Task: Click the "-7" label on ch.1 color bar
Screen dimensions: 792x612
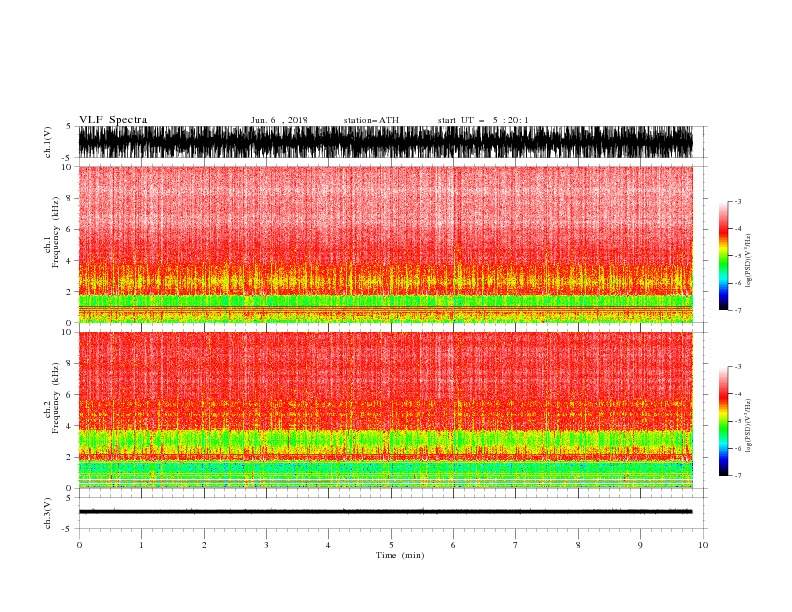Action: pyautogui.click(x=738, y=310)
